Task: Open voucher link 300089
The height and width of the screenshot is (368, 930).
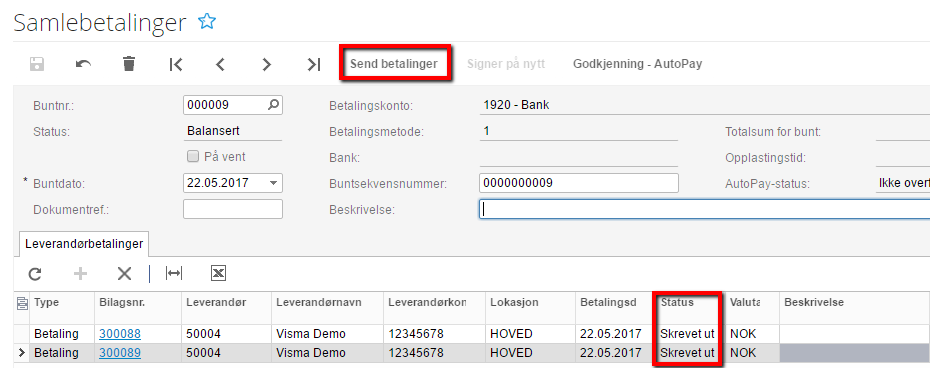Action: click(120, 353)
